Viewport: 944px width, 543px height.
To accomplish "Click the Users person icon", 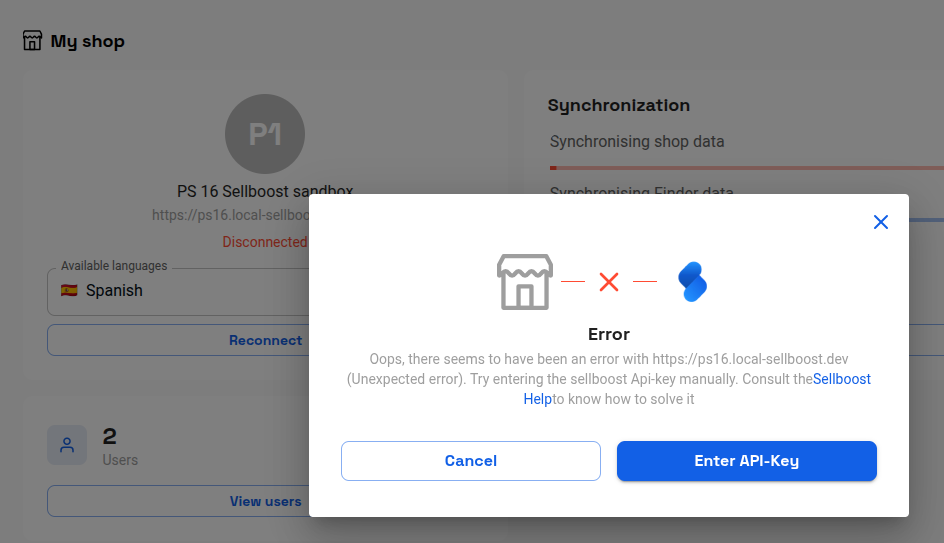I will (x=67, y=445).
